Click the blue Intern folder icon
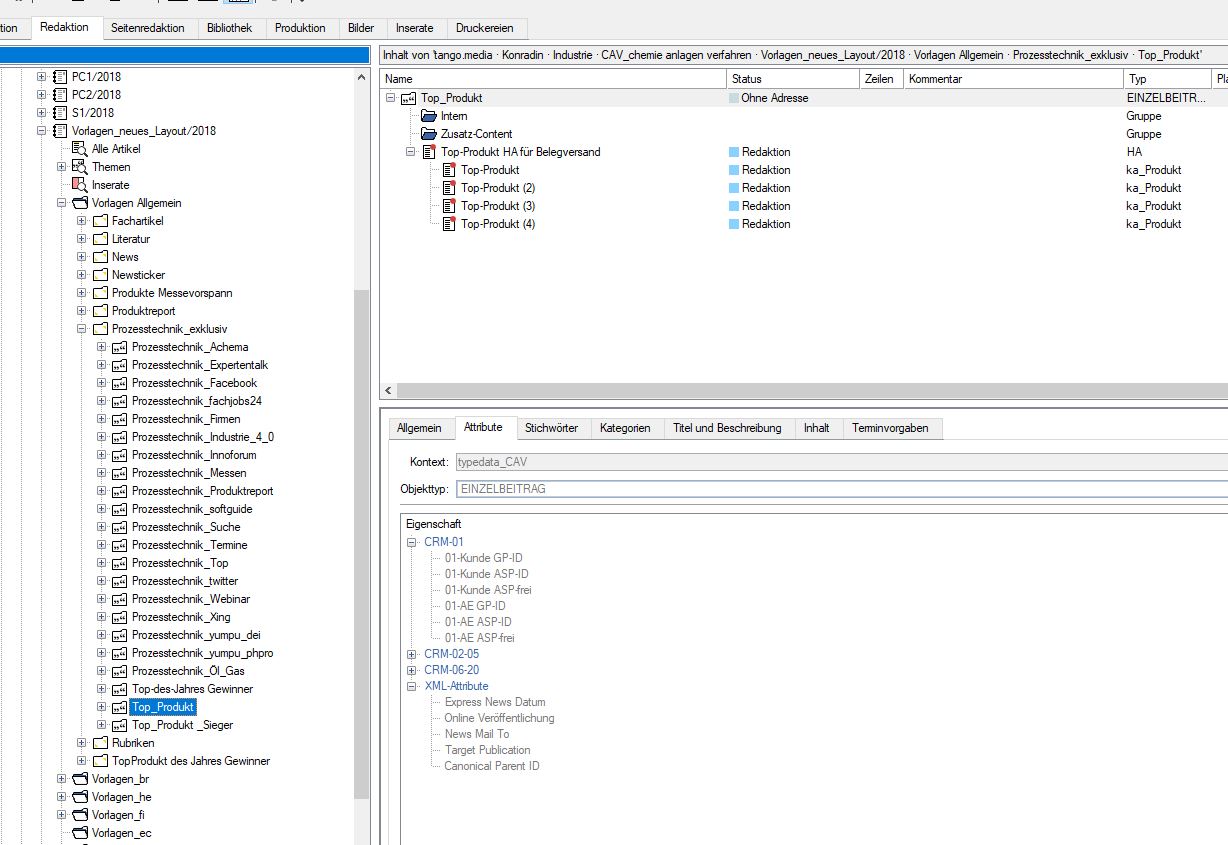This screenshot has height=845, width=1228. tap(429, 116)
